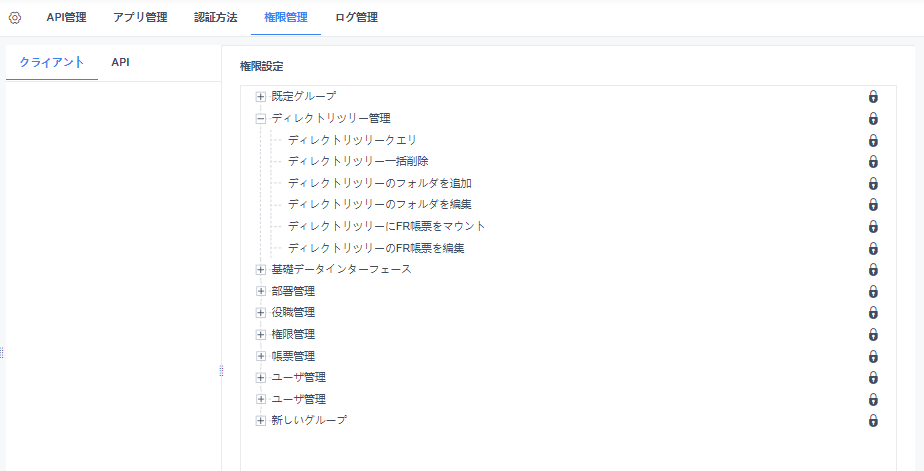Toggle the lock on ディレクトリッリークエリ

pyautogui.click(x=873, y=140)
